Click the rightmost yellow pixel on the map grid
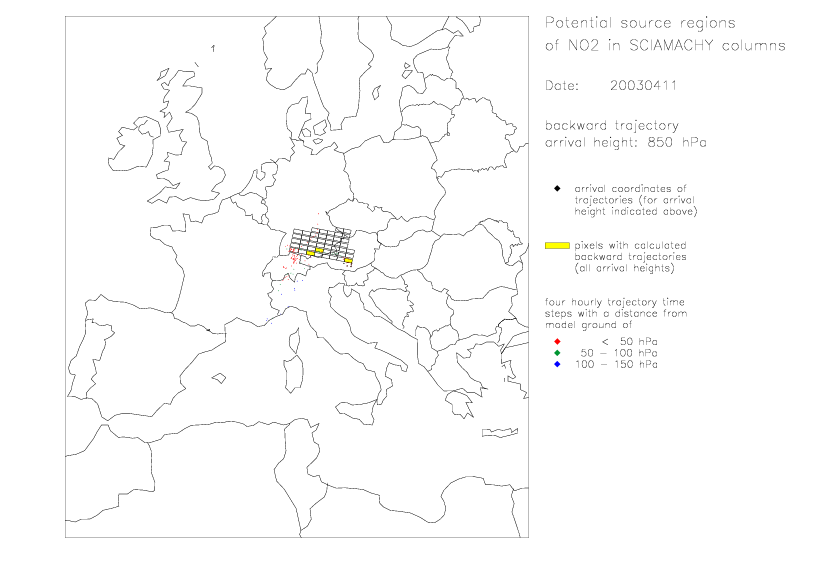The width and height of the screenshot is (813, 566). pyautogui.click(x=348, y=261)
